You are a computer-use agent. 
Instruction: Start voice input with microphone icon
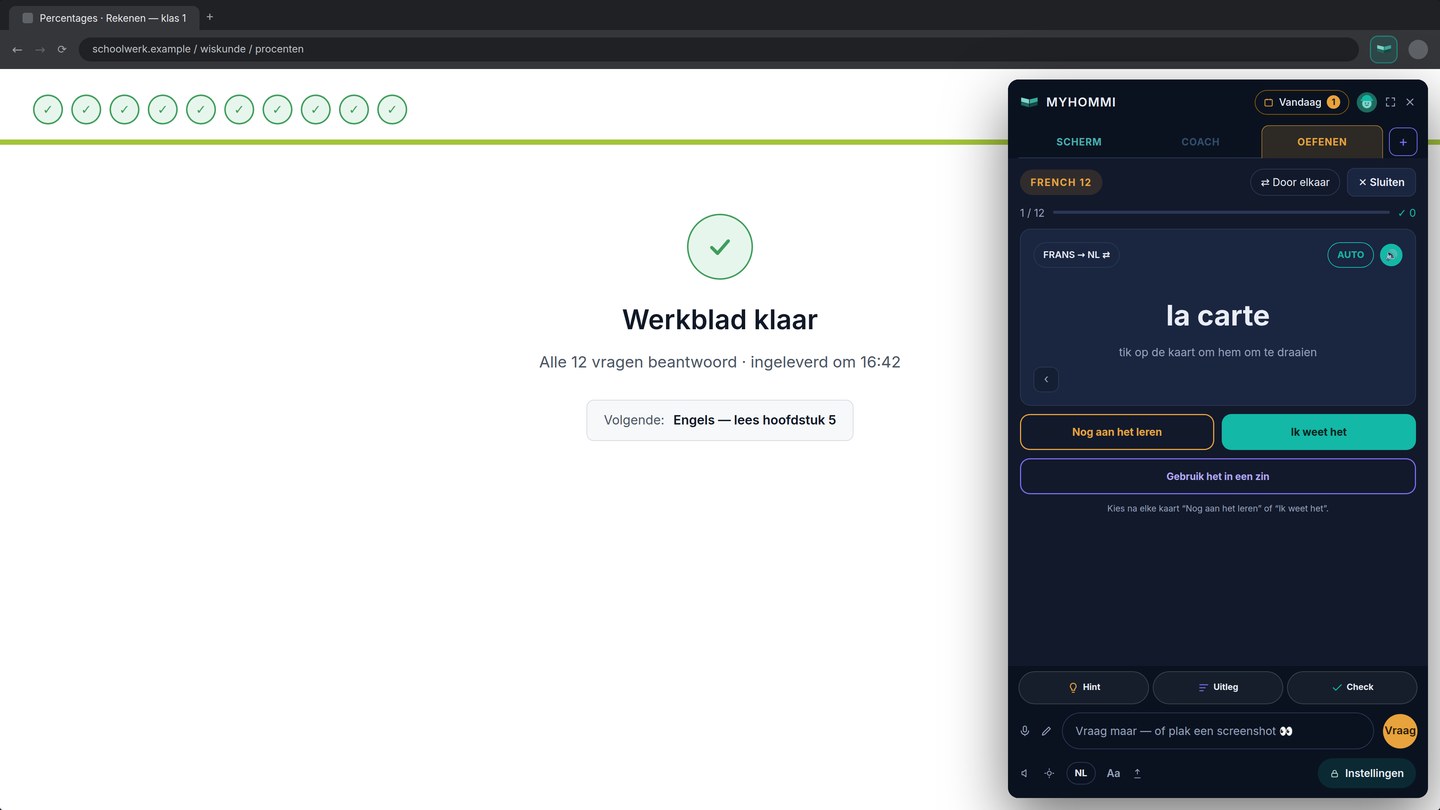[x=1025, y=731]
